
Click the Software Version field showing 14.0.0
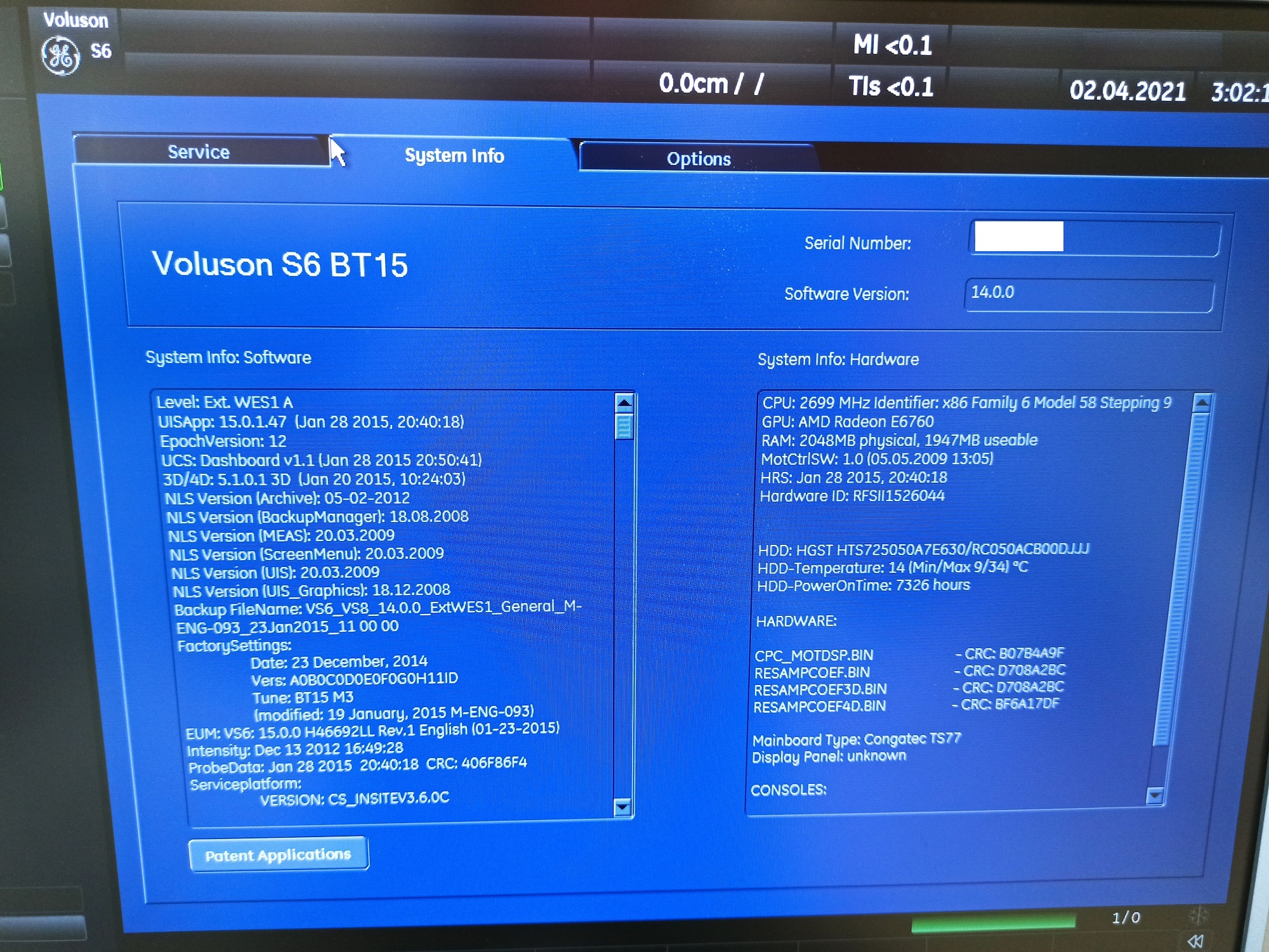click(x=1088, y=294)
